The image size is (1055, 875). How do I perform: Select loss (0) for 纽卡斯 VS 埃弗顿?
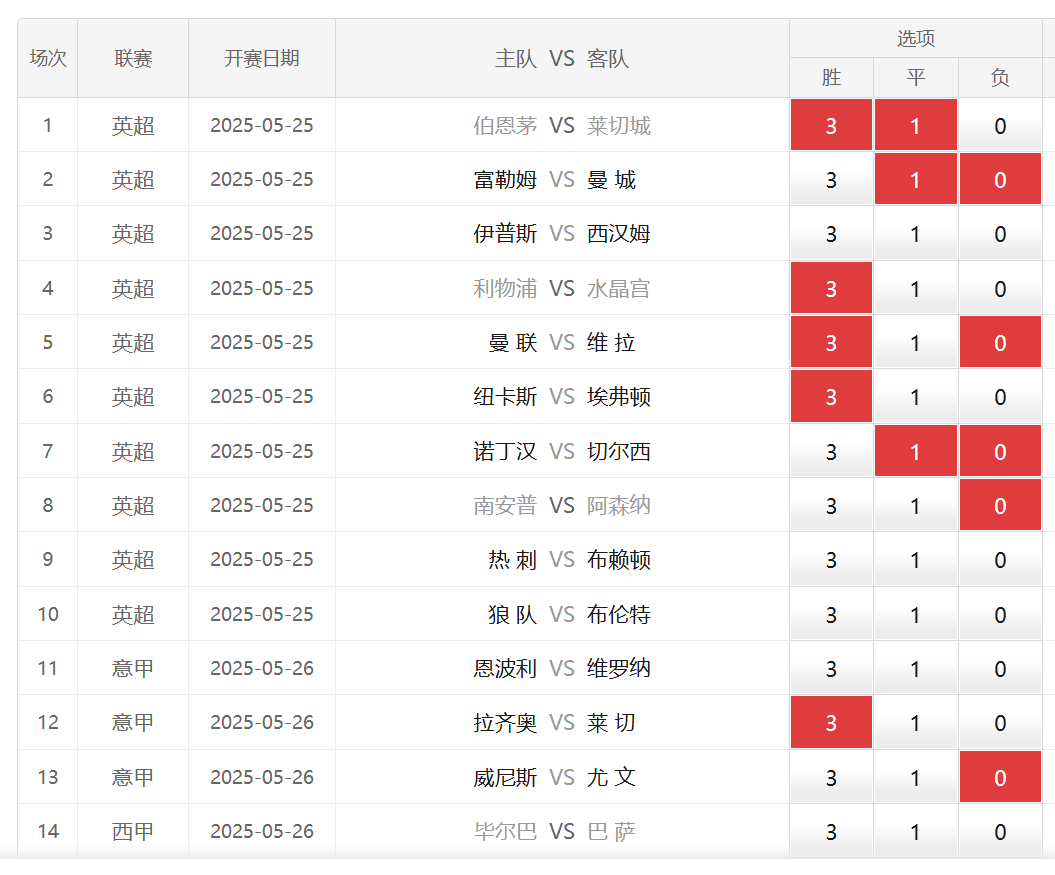[x=1001, y=396]
